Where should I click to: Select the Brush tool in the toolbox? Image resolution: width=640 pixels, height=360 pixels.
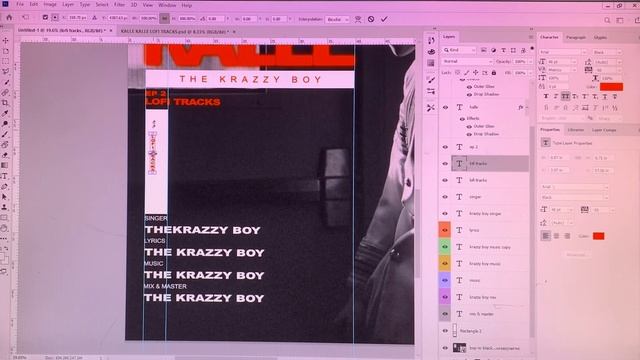point(5,134)
